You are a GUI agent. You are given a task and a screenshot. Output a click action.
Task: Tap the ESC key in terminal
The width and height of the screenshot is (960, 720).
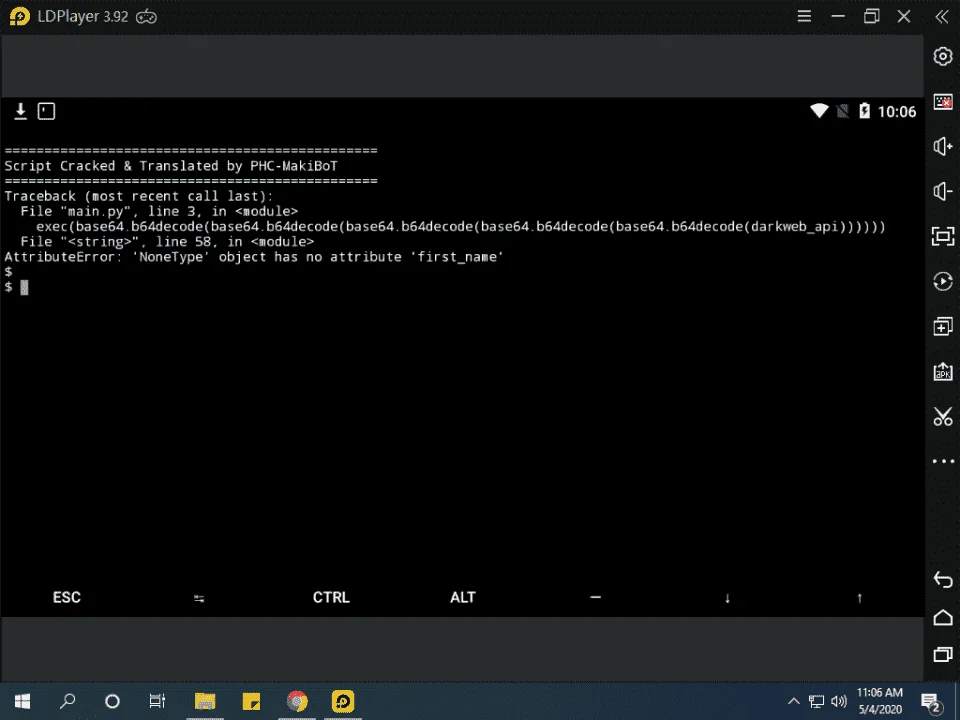pyautogui.click(x=67, y=598)
